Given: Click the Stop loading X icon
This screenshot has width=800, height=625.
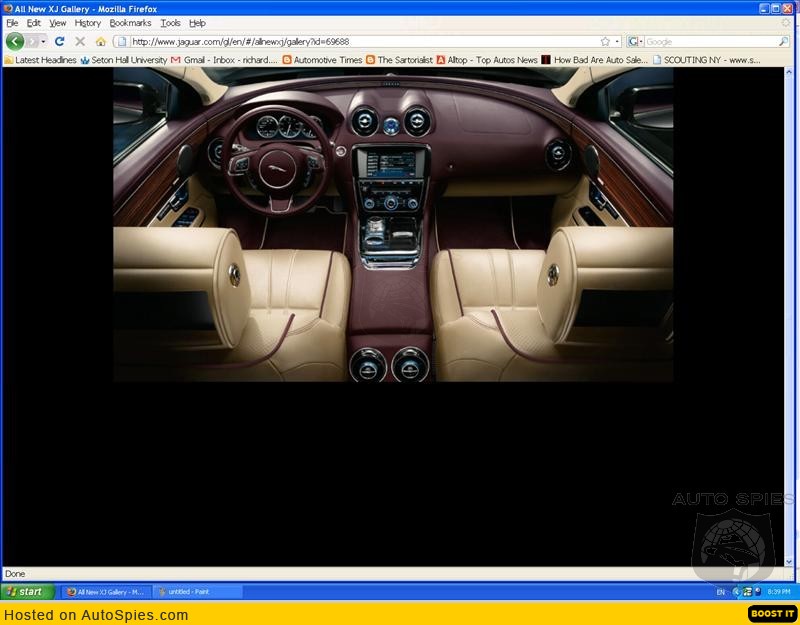Looking at the screenshot, I should [80, 41].
